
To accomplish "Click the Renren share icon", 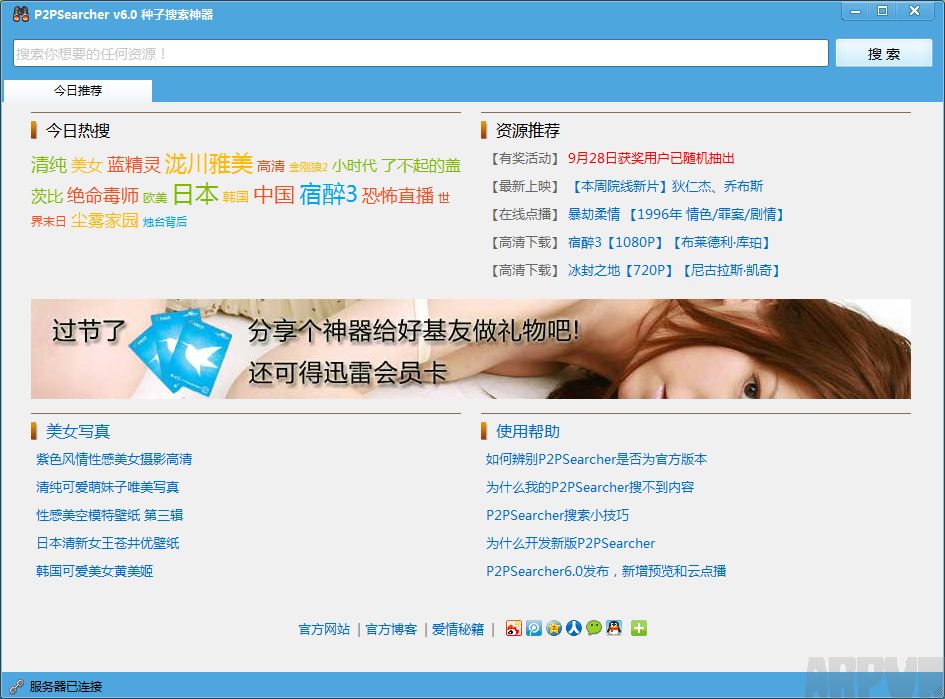I will tap(574, 629).
